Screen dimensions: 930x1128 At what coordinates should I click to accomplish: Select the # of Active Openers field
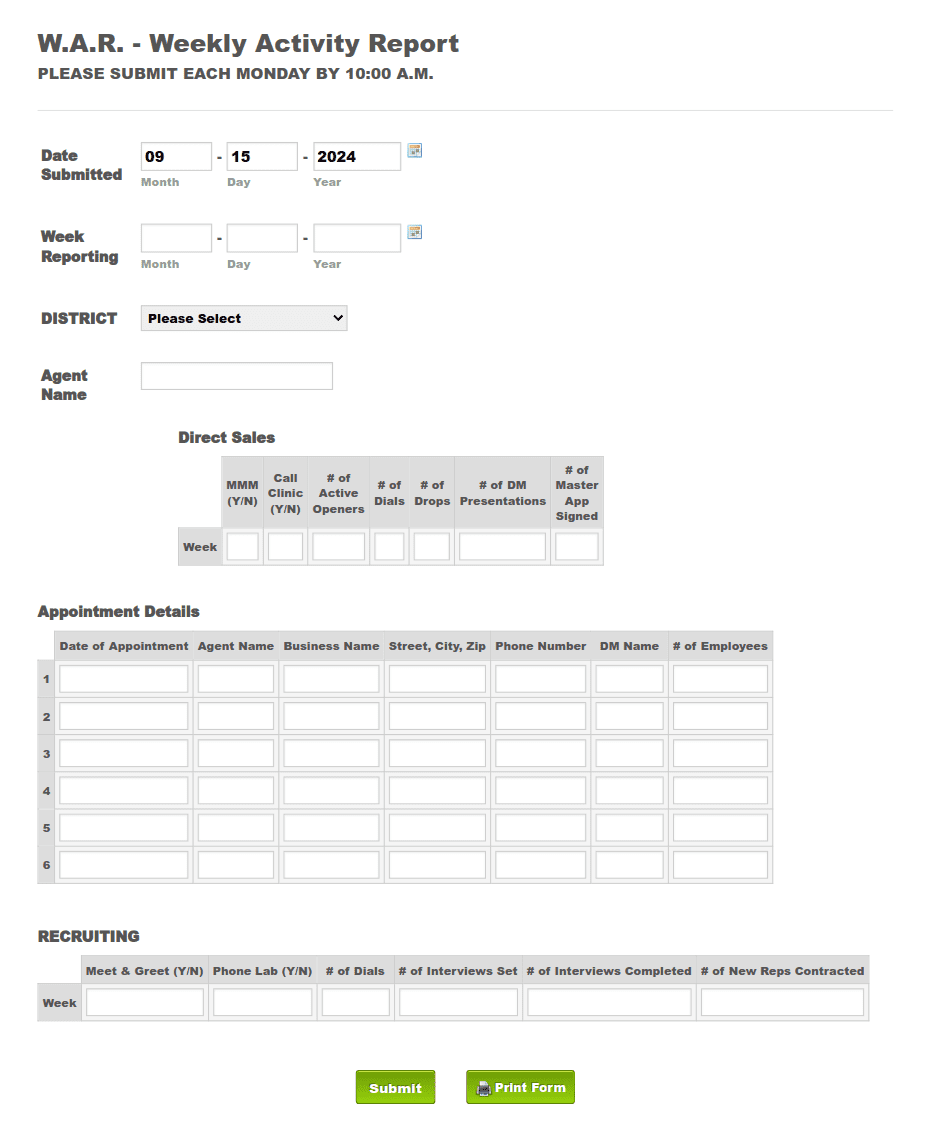tap(338, 545)
